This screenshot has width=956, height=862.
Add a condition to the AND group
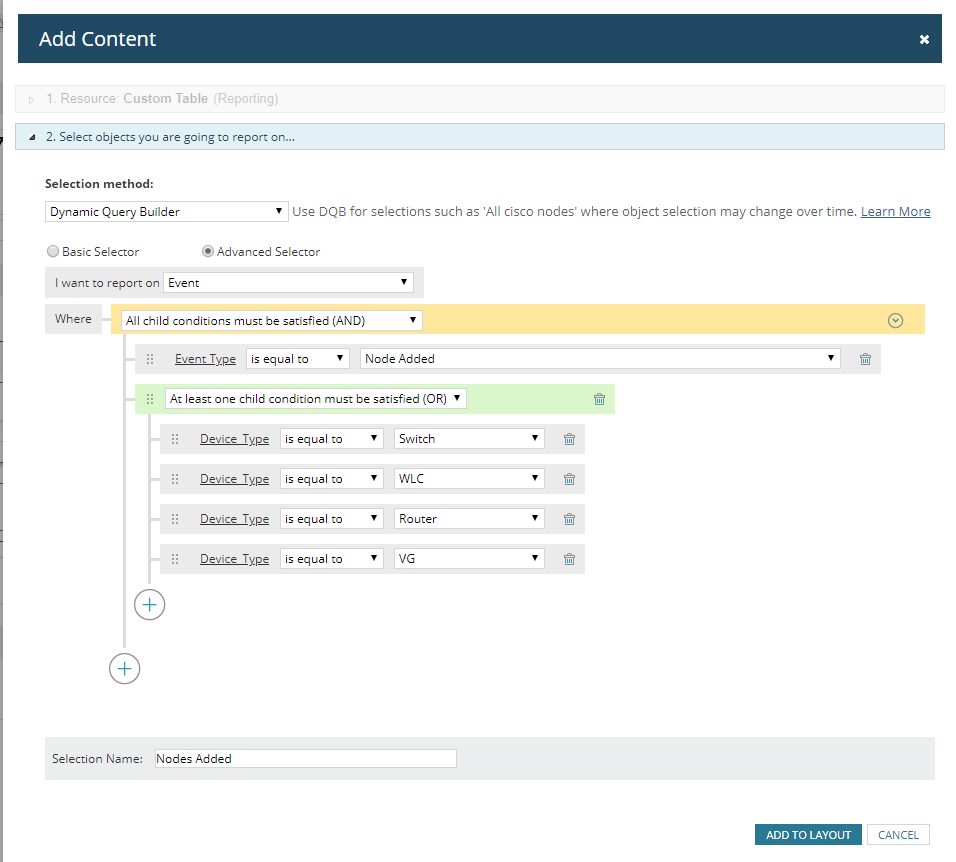click(x=124, y=669)
